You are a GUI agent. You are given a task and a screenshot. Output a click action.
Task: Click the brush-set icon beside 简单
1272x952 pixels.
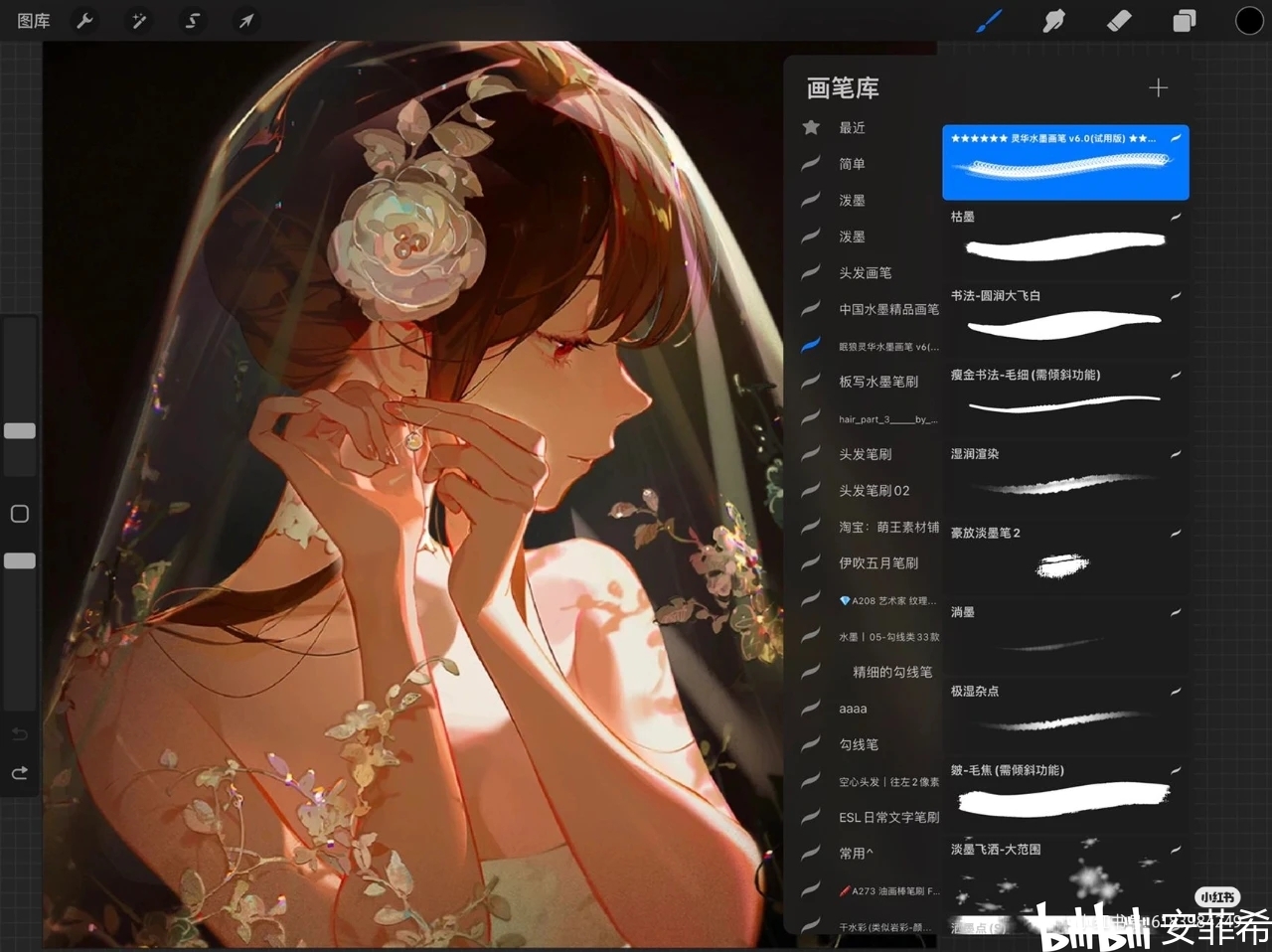point(811,163)
